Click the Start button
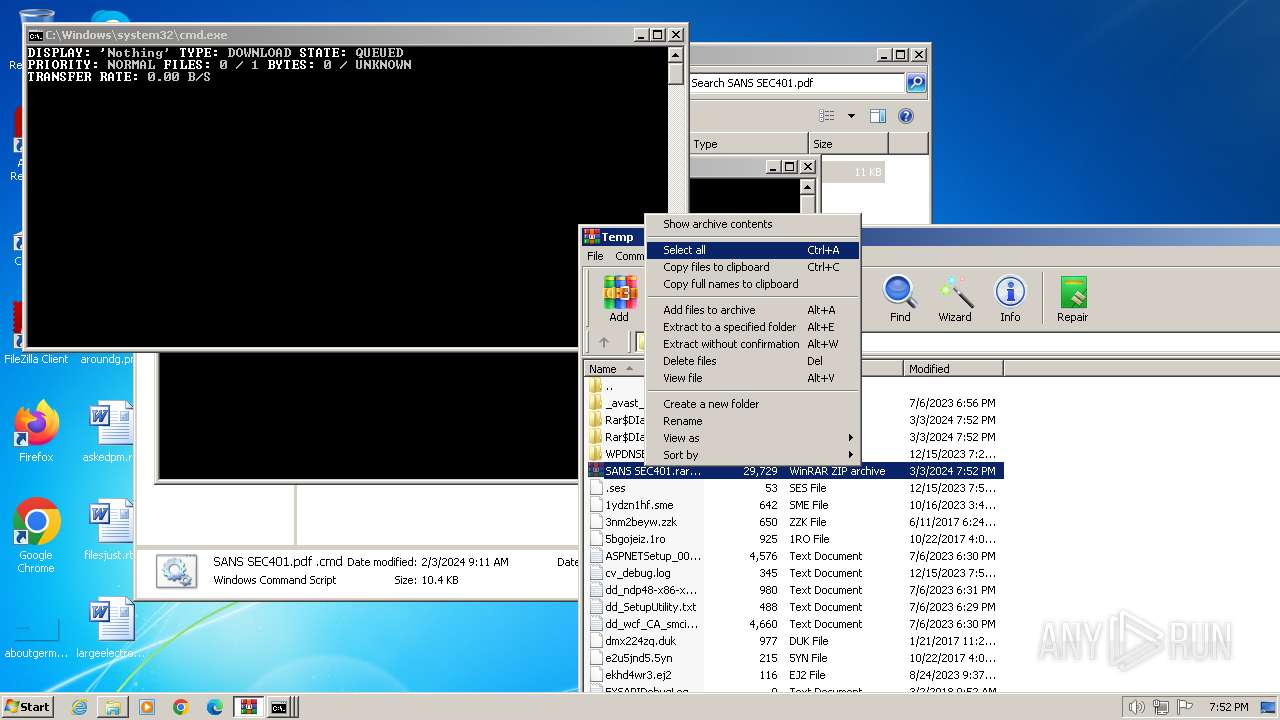1280x720 pixels. (28, 707)
